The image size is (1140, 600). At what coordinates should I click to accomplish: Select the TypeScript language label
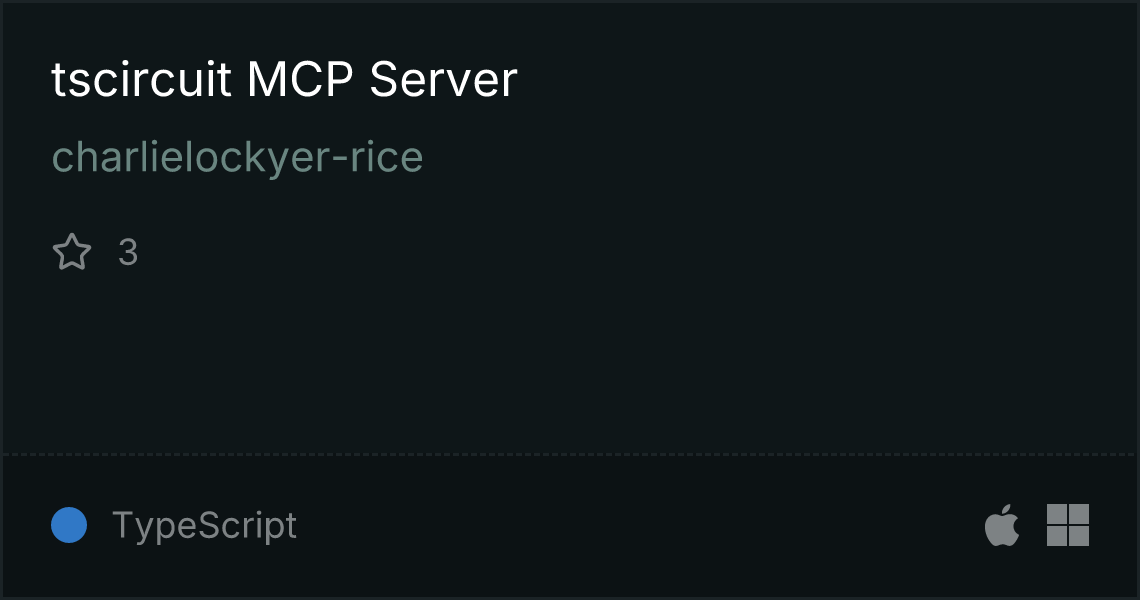point(204,525)
